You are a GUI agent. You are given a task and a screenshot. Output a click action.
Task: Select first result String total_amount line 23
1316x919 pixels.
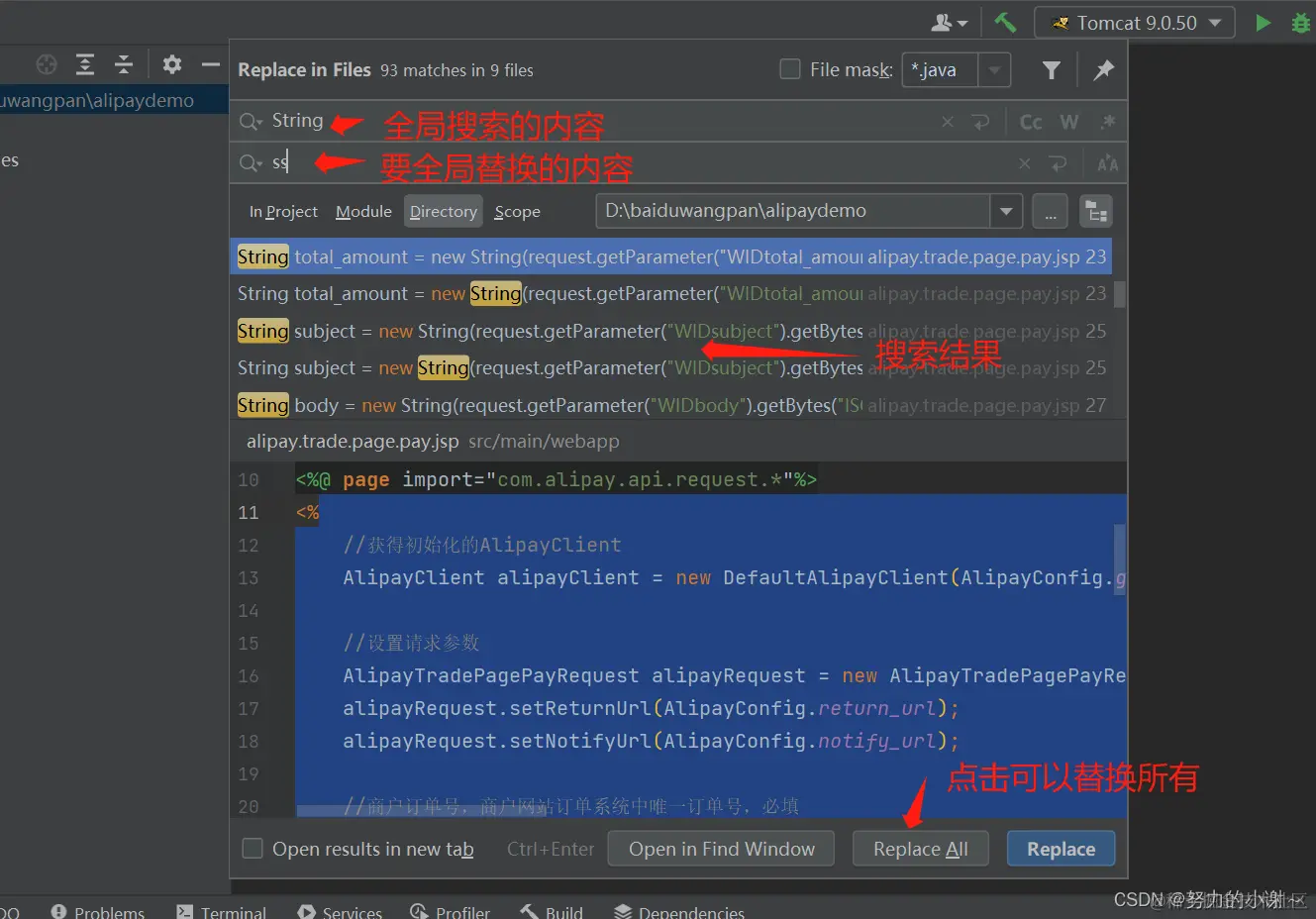670,256
